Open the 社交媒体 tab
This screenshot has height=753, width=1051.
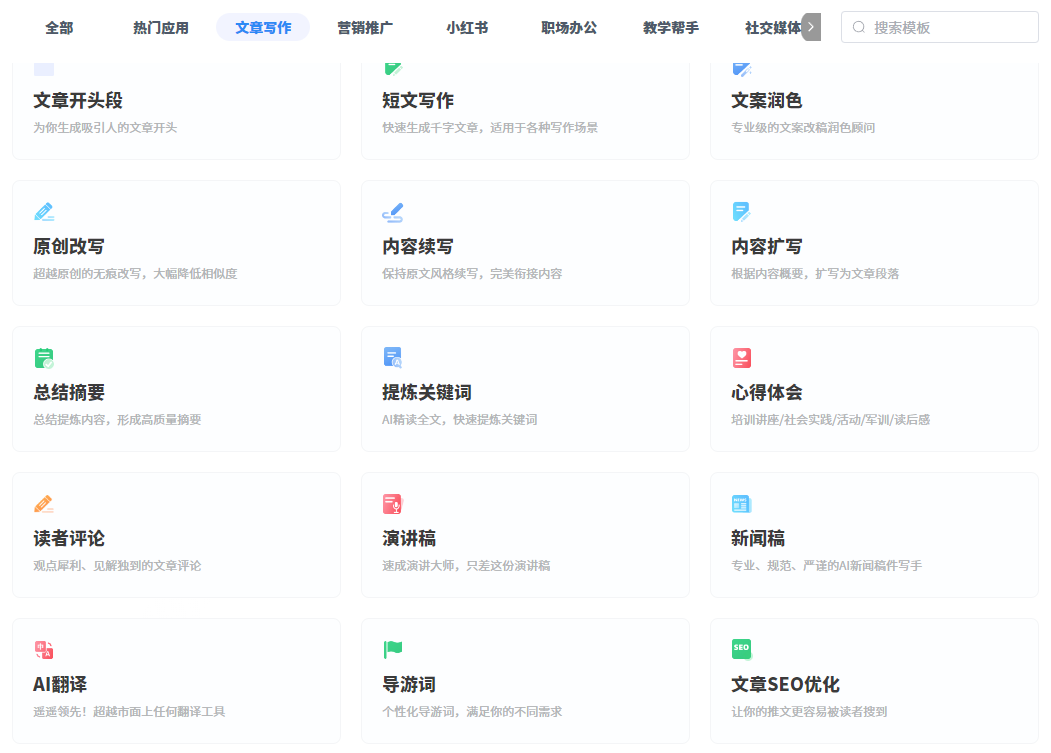click(773, 27)
